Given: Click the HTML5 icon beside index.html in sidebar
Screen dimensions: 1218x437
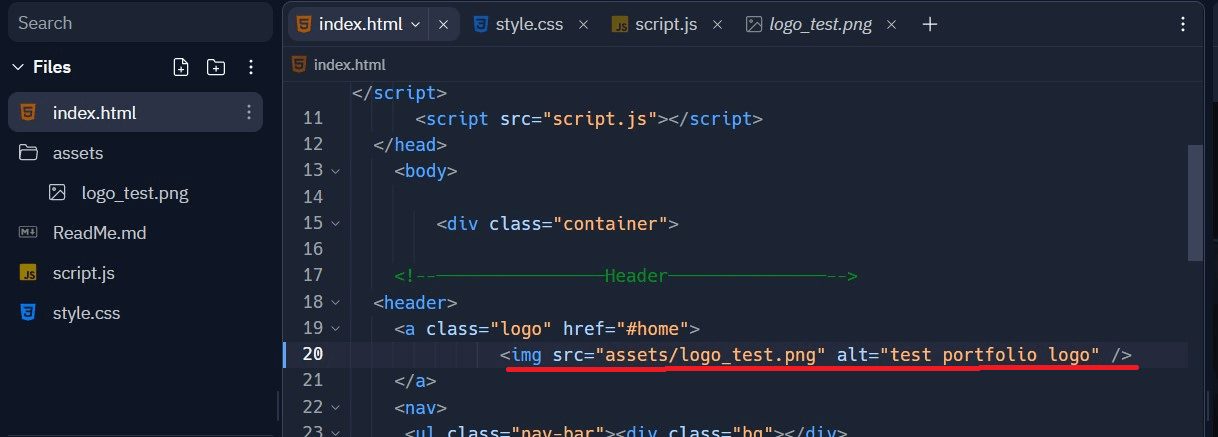Looking at the screenshot, I should [x=29, y=112].
